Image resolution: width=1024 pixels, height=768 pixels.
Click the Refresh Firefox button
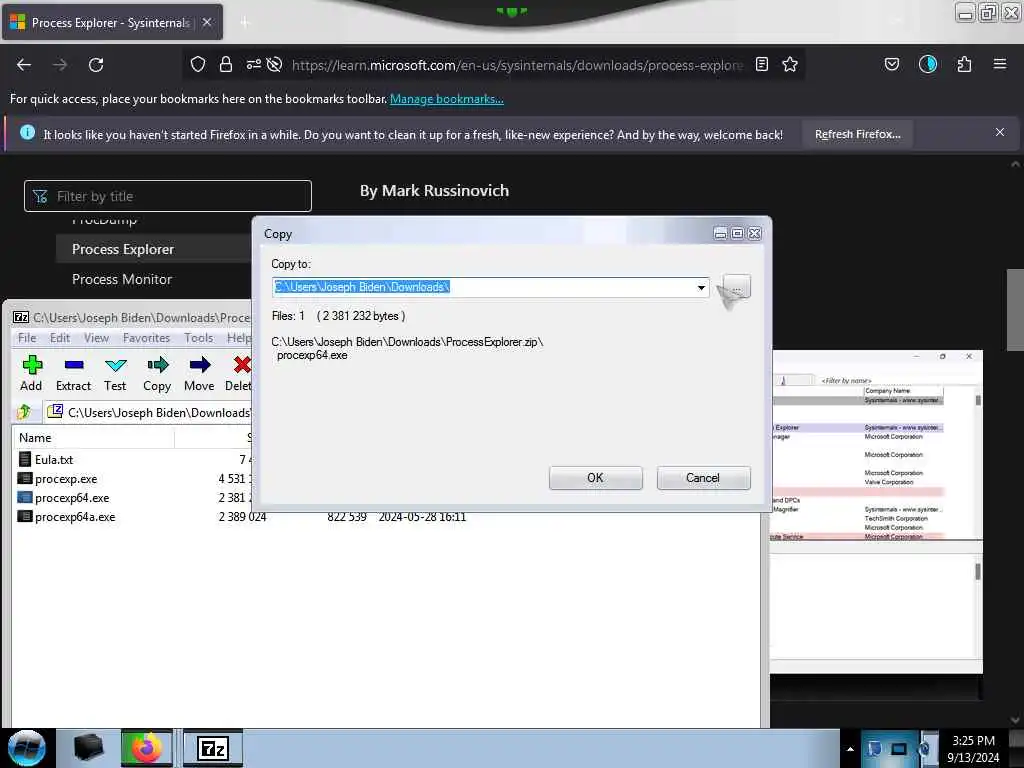(x=857, y=135)
